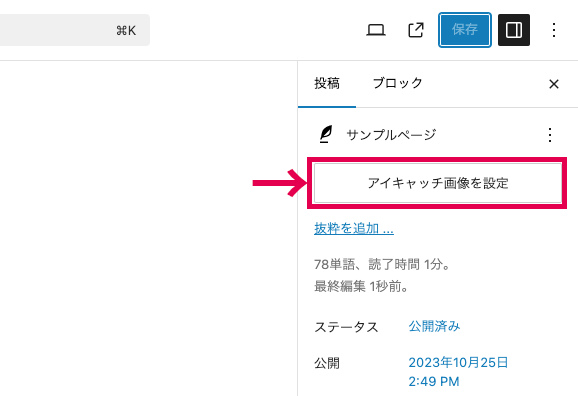Click the 公開 label
The width and height of the screenshot is (578, 396).
[327, 363]
